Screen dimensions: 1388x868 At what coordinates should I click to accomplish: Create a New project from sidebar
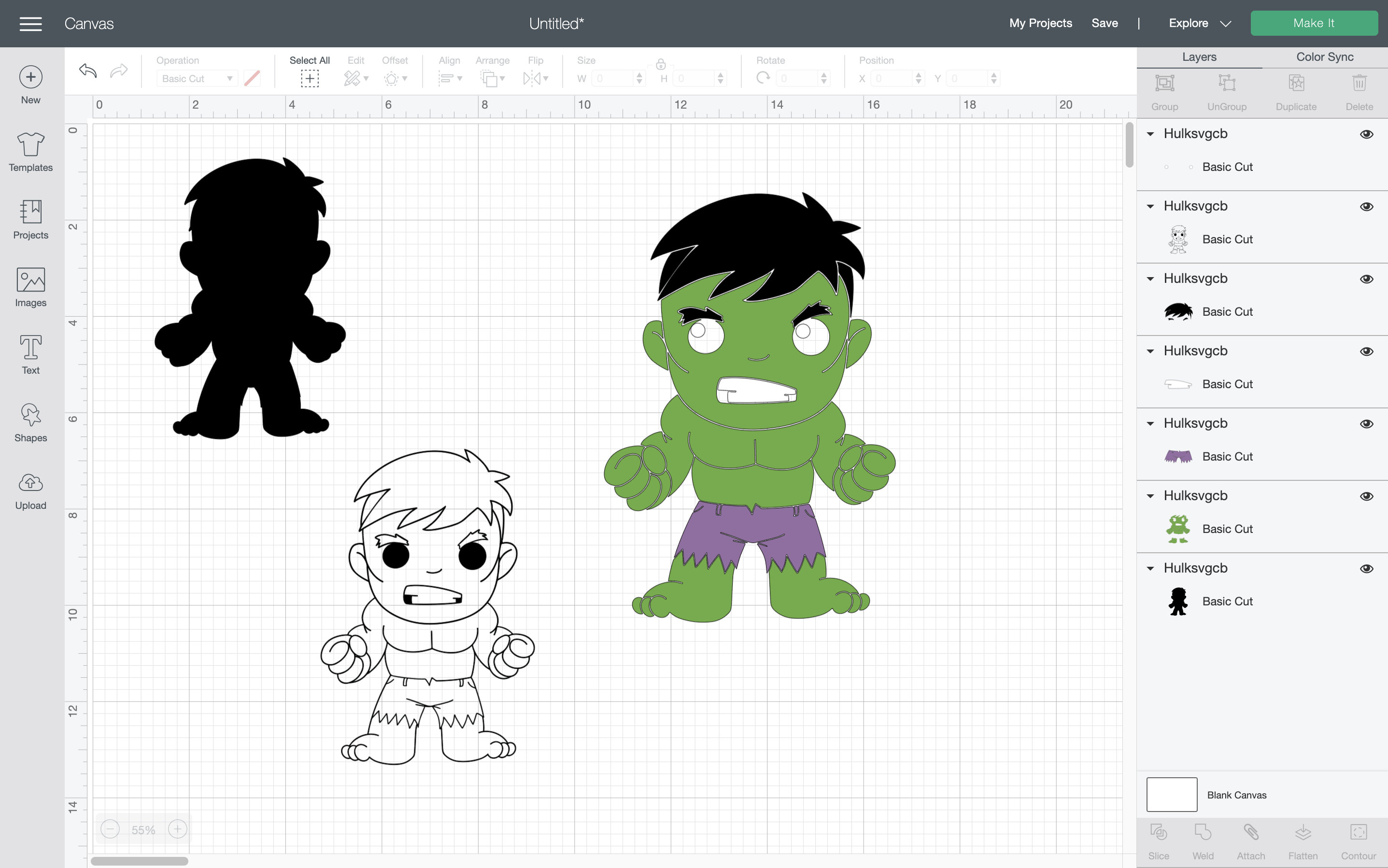(x=30, y=85)
